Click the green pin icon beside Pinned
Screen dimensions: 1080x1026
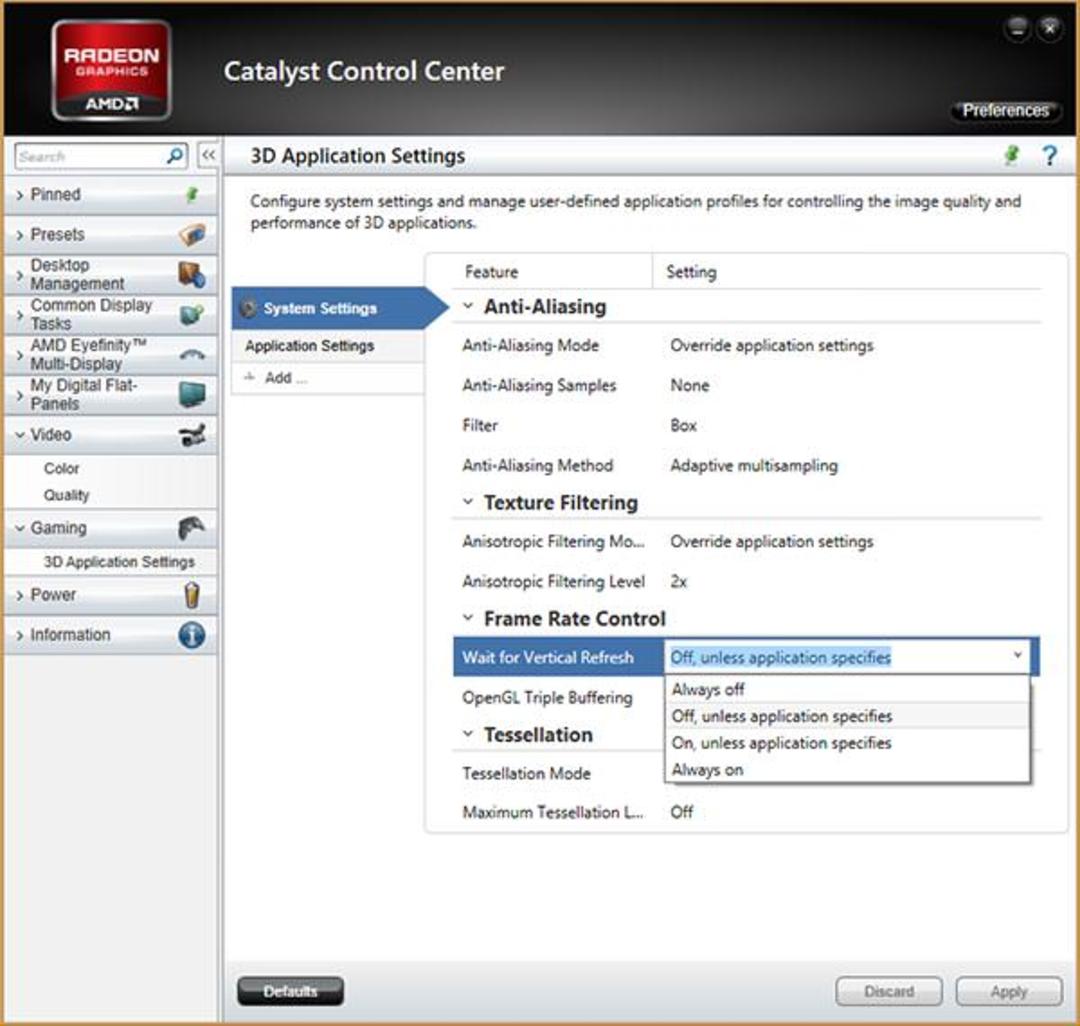coord(192,195)
